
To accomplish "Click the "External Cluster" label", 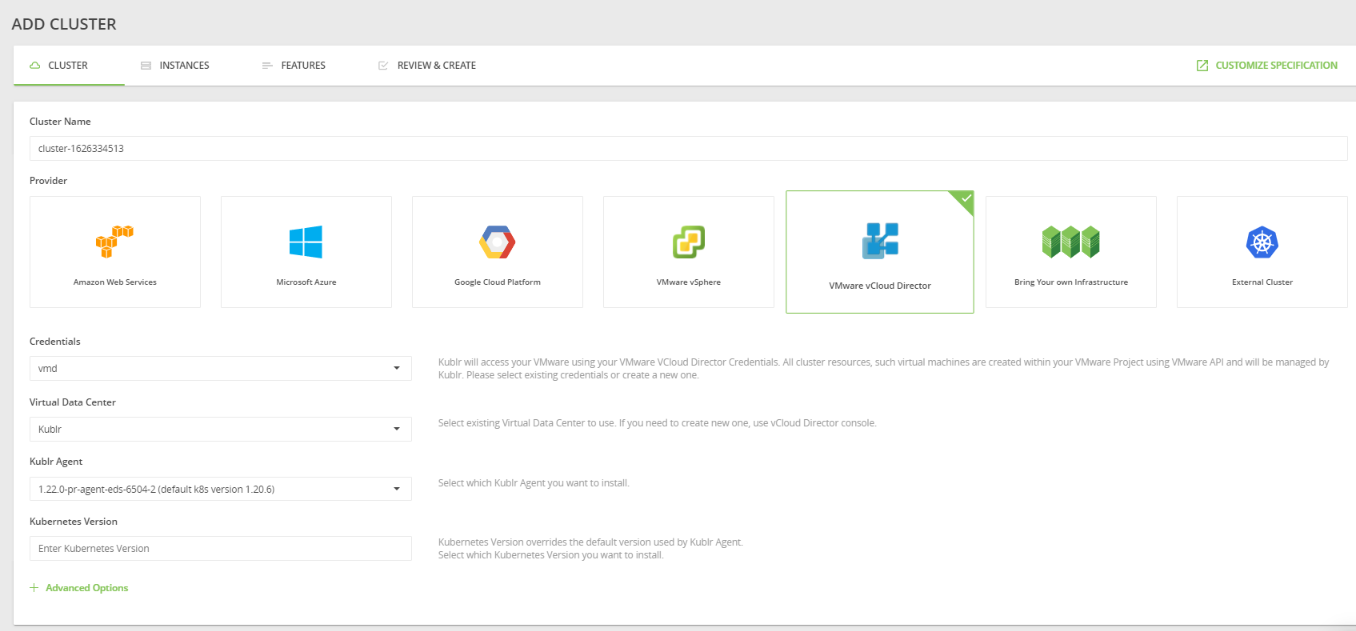I will pyautogui.click(x=1262, y=282).
